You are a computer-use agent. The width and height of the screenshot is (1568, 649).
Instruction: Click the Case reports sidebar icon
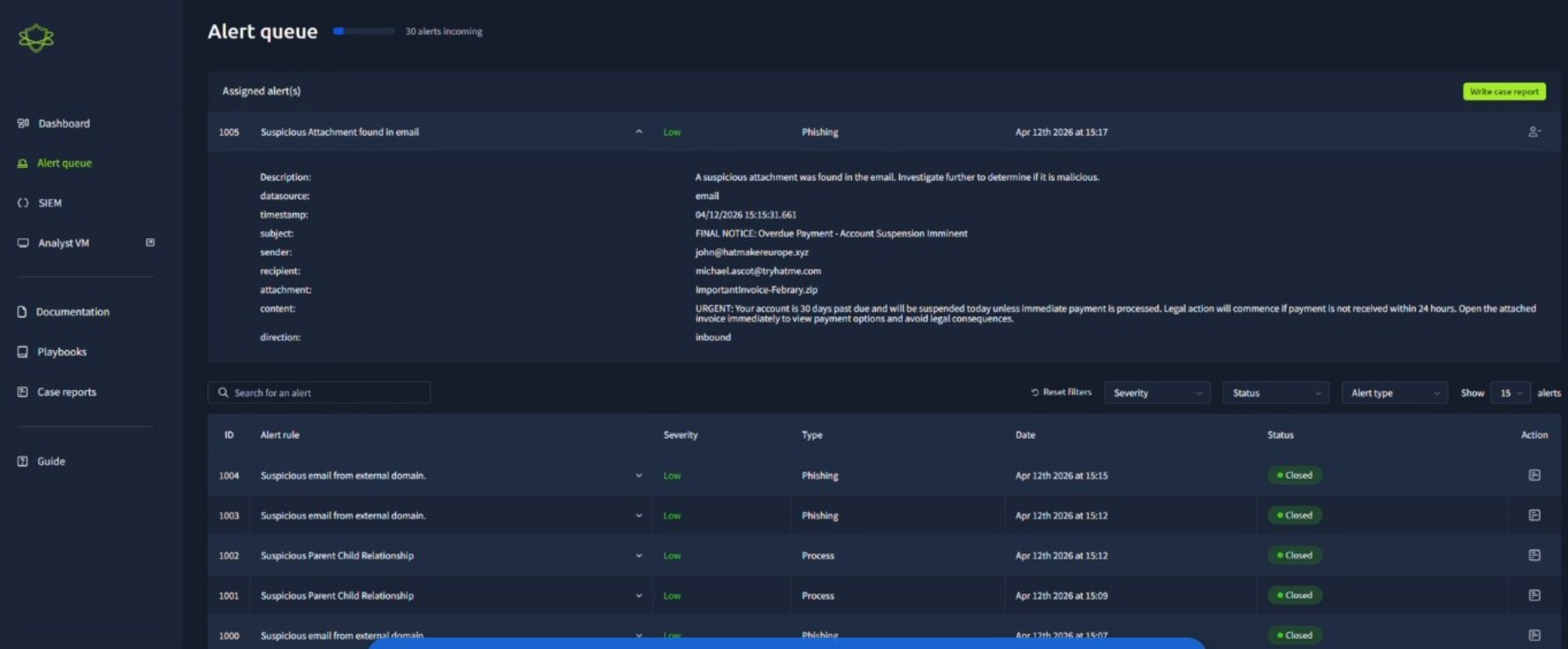[22, 392]
